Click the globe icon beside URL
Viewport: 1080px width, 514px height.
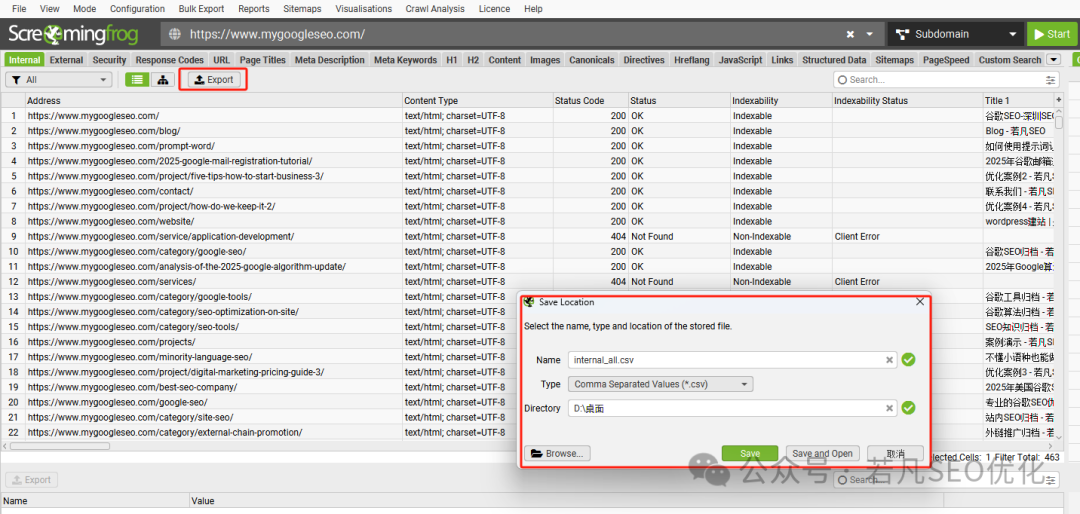(174, 34)
